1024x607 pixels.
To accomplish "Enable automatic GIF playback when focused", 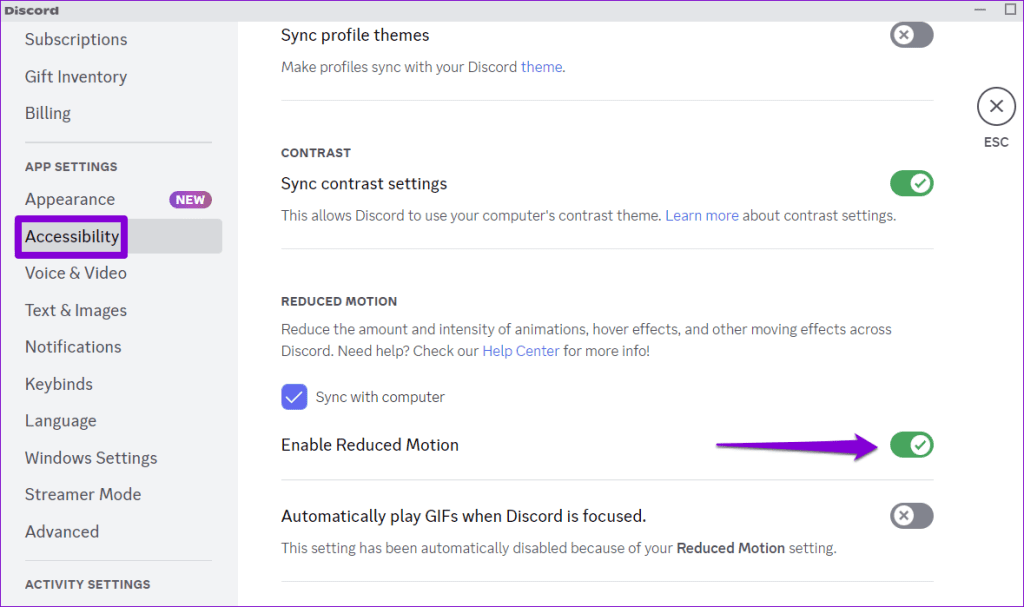I will click(x=911, y=515).
